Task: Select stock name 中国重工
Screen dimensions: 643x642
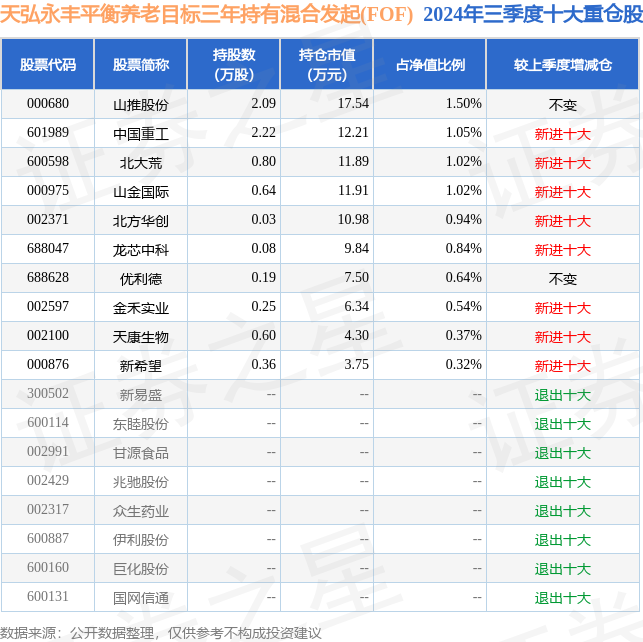Action: coord(141,134)
